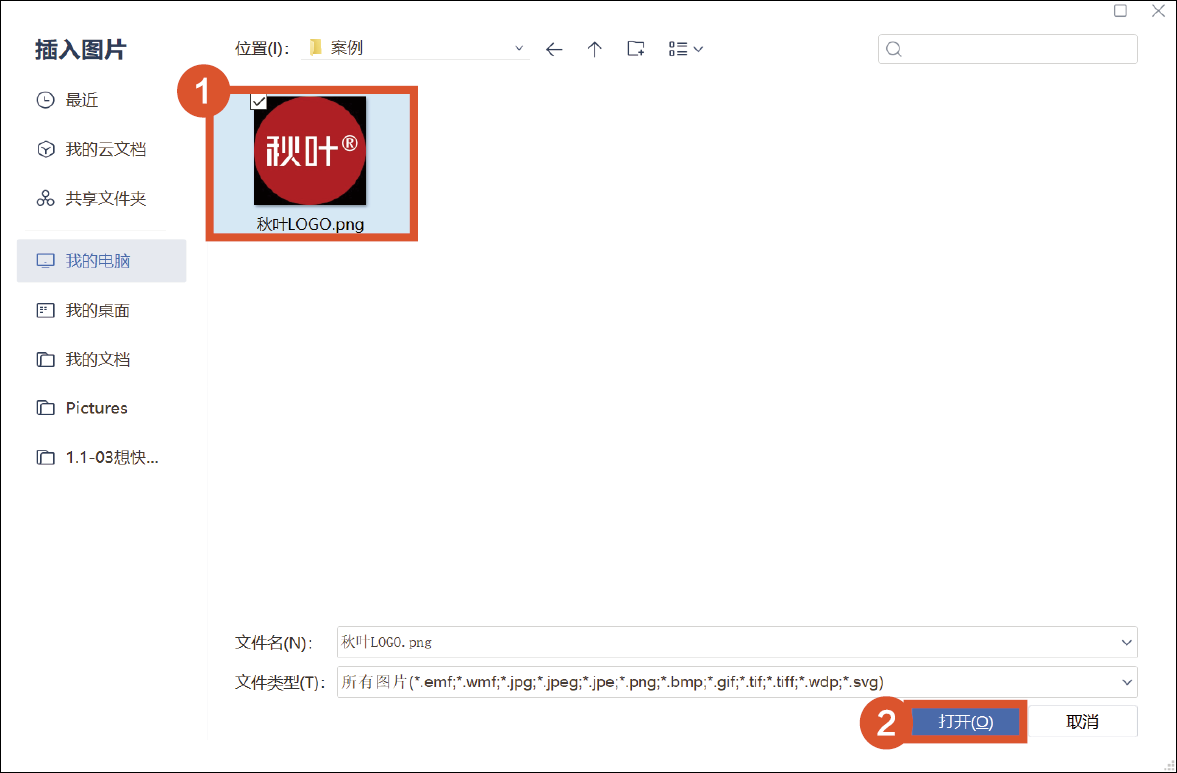Go up one folder level
Viewport: 1177px width, 773px height.
click(x=595, y=49)
